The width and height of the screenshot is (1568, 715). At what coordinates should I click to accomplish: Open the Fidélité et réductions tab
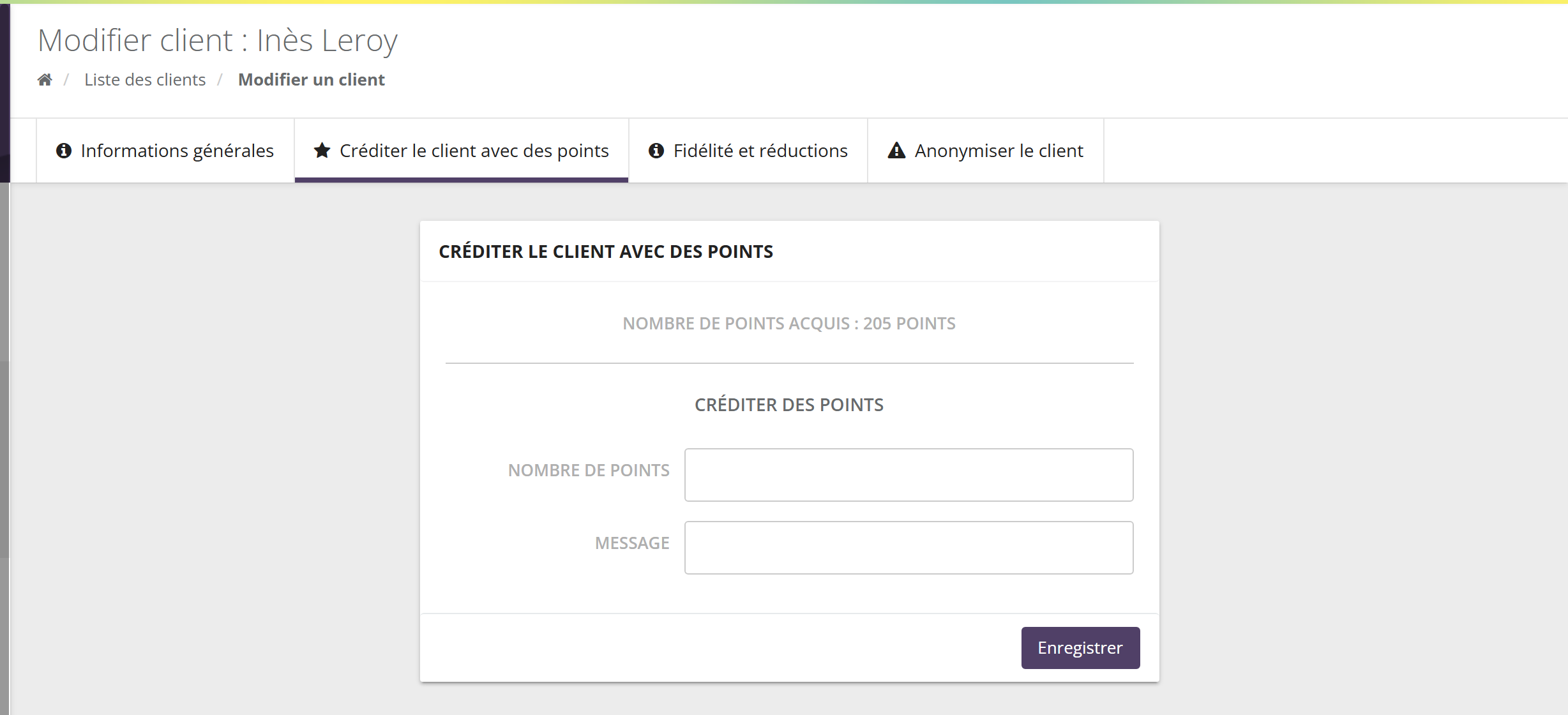tap(748, 151)
